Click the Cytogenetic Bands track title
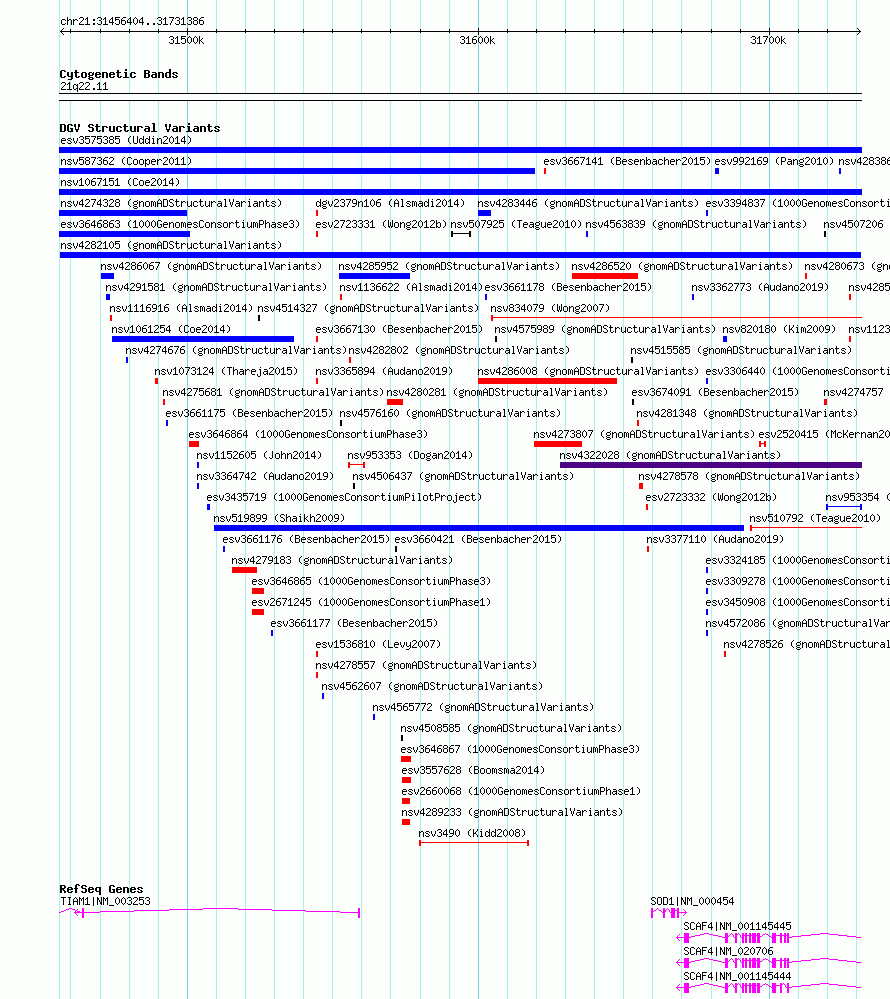 (x=118, y=74)
